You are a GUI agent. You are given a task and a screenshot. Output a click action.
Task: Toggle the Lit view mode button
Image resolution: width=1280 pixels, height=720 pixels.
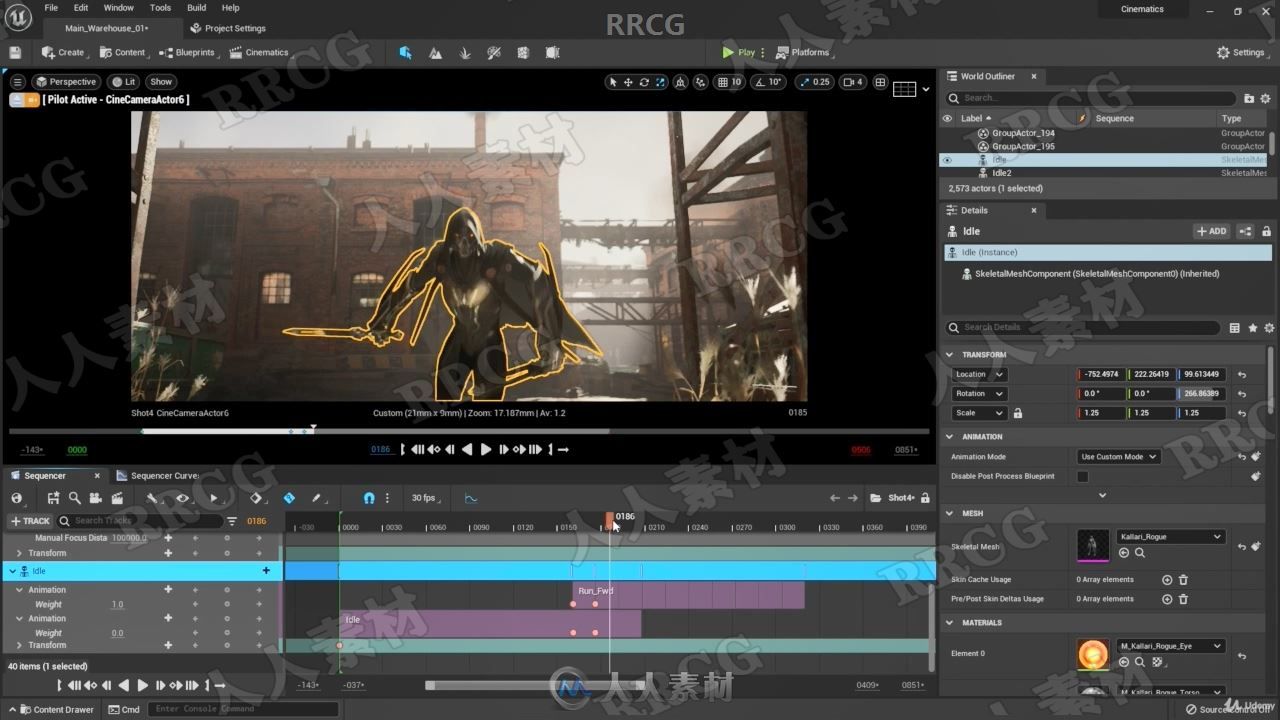pyautogui.click(x=124, y=82)
